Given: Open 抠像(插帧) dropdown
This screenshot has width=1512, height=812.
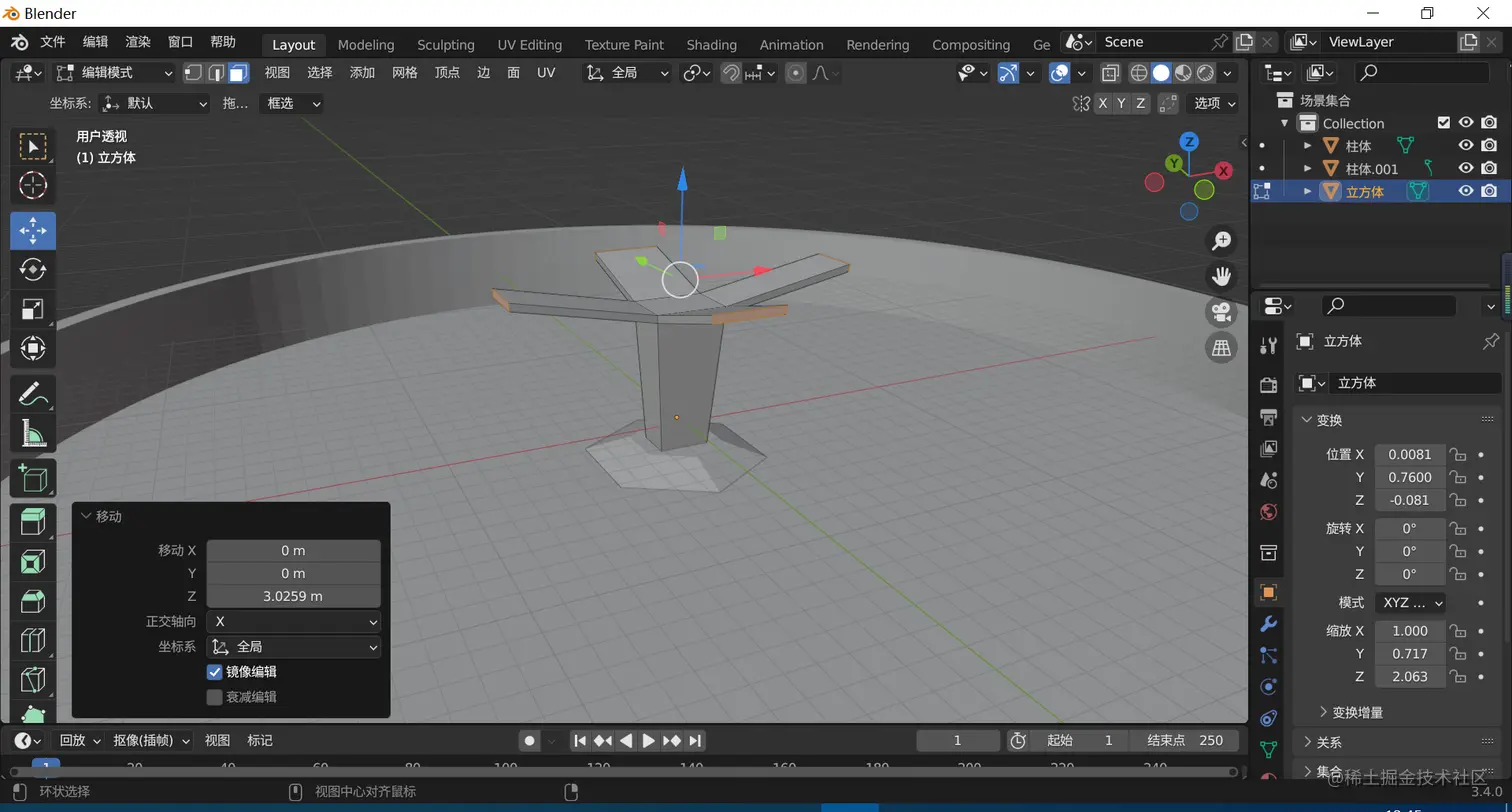Looking at the screenshot, I should [151, 740].
